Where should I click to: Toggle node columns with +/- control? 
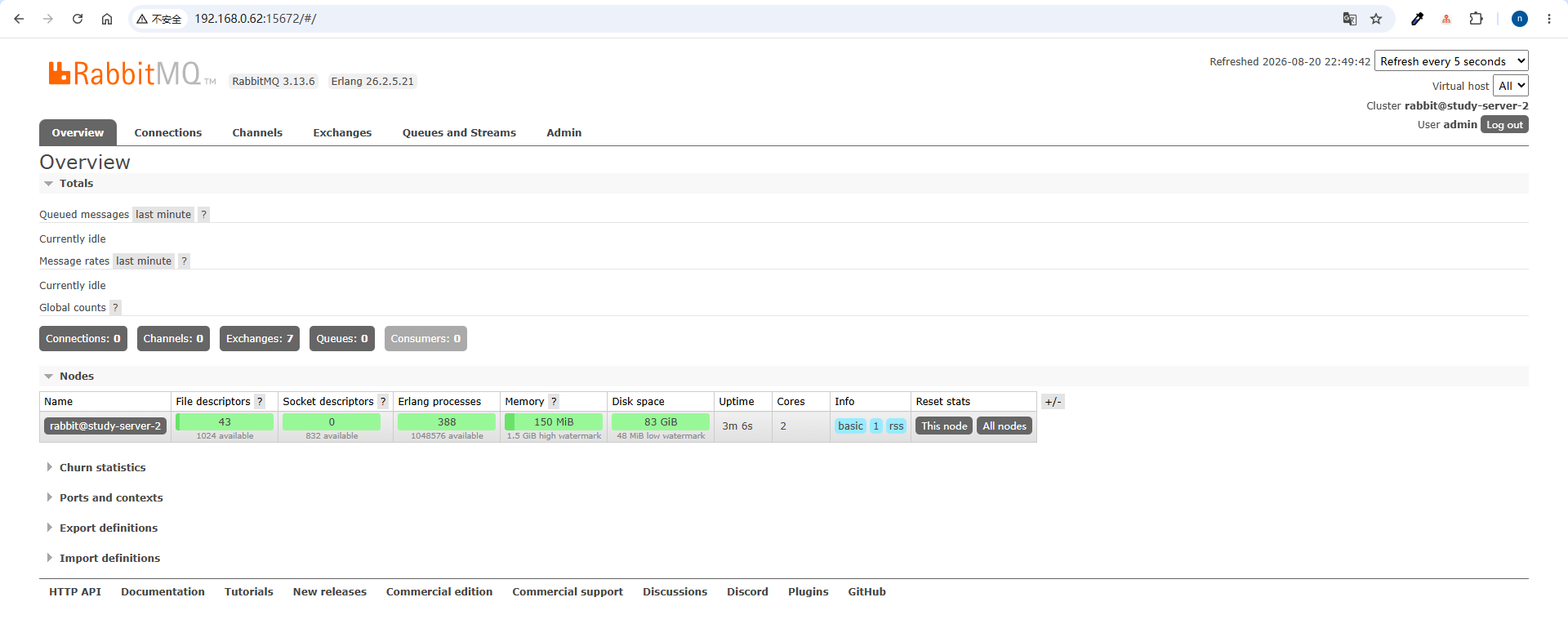point(1053,401)
